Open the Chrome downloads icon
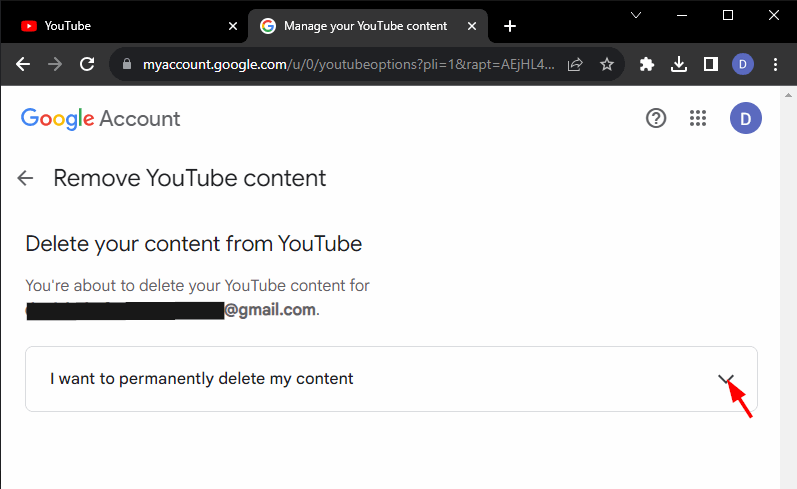Screen dimensions: 797x489 point(679,64)
